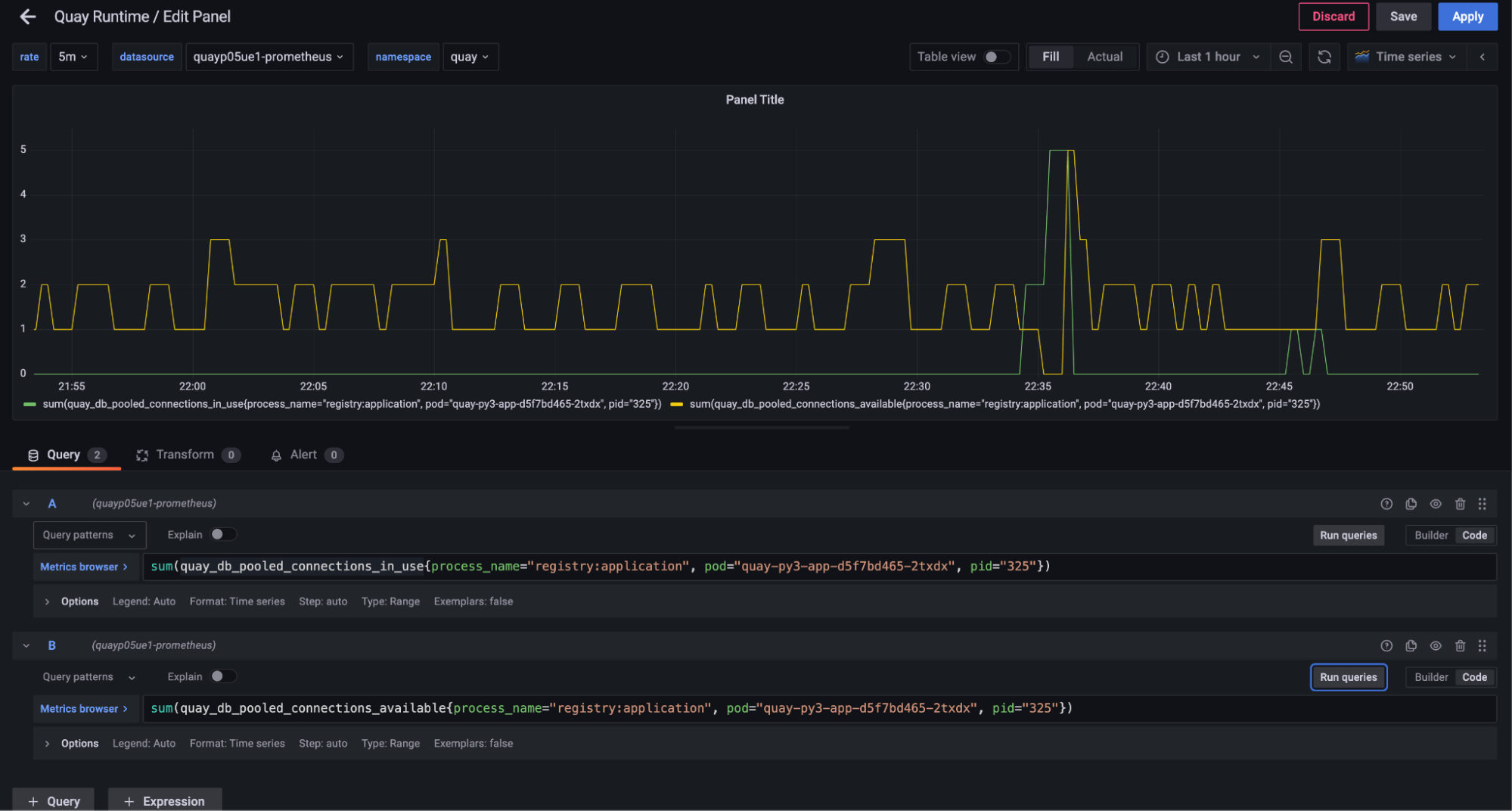
Task: Open the Last 1 hour time picker
Action: [1208, 57]
